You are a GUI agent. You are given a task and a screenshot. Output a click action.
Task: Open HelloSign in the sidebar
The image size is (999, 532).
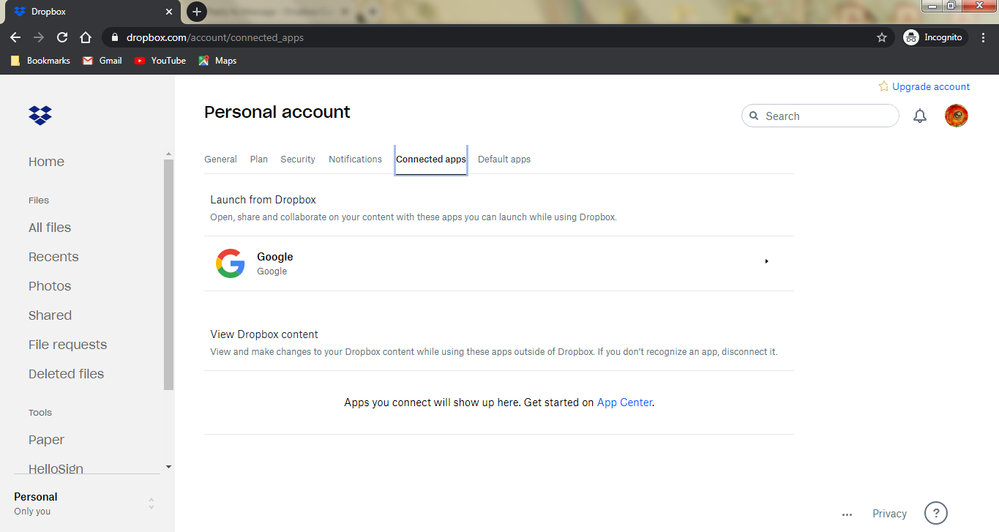coord(55,468)
